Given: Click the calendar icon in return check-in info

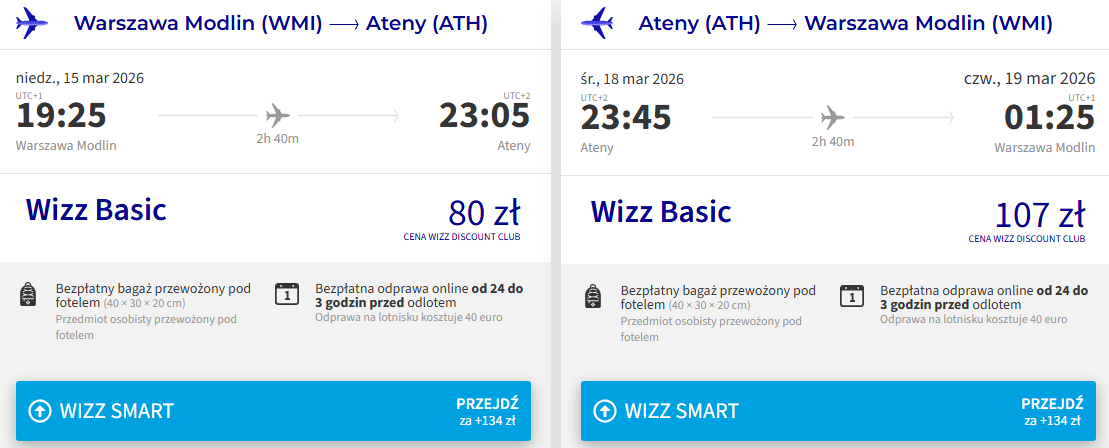Looking at the screenshot, I should (x=852, y=295).
